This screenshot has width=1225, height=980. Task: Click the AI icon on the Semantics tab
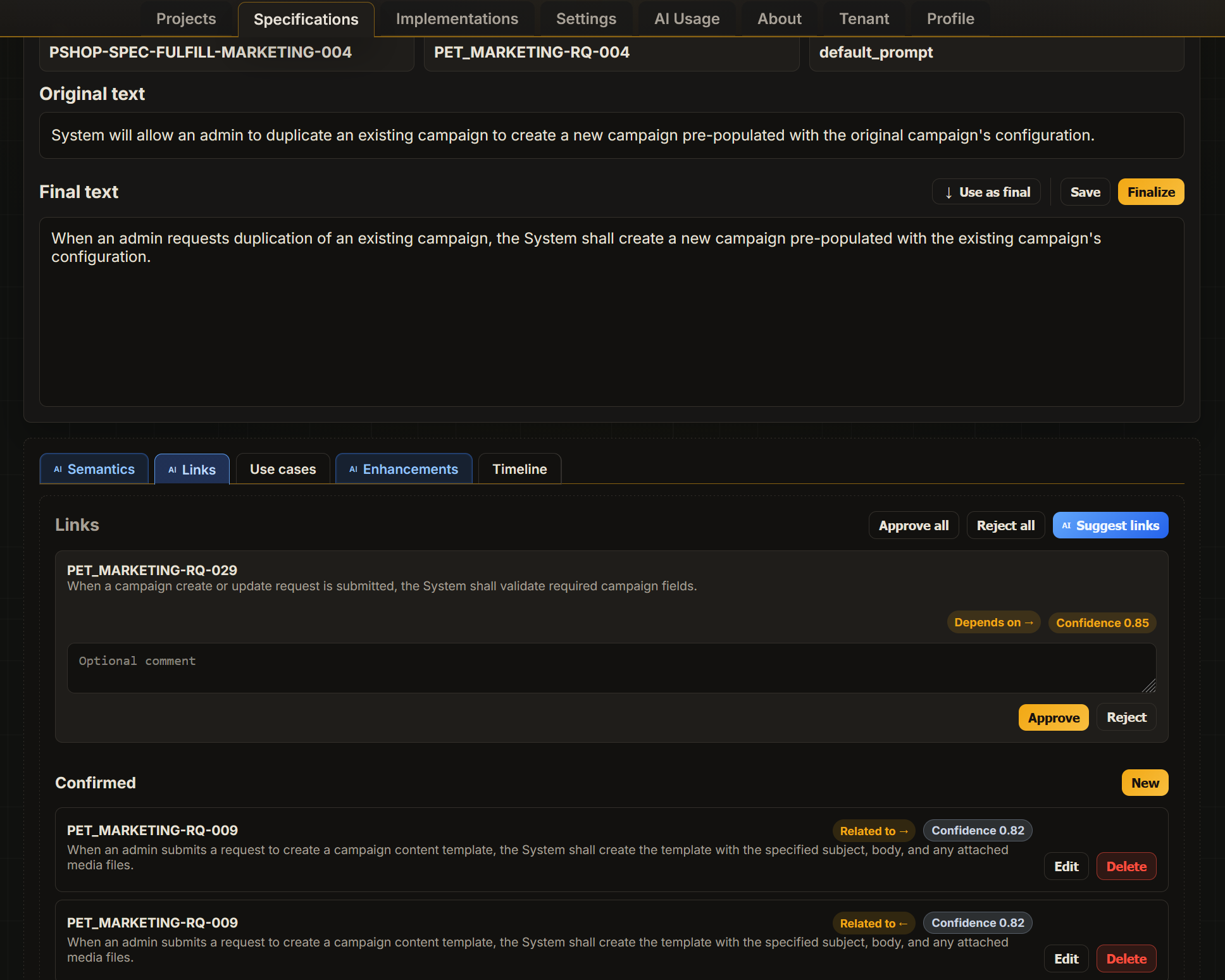58,469
